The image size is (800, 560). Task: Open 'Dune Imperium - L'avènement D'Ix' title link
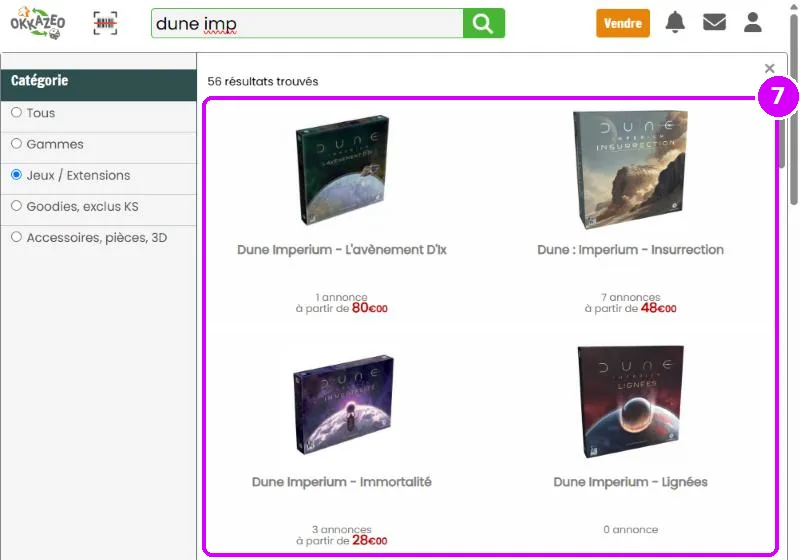342,250
